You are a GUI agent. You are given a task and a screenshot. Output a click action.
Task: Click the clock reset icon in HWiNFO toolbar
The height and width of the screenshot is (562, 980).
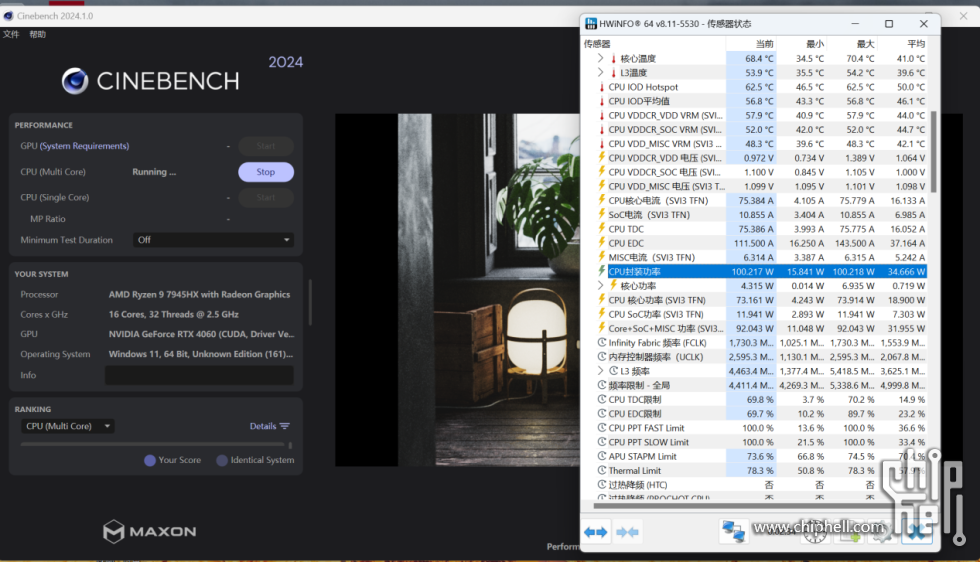click(815, 532)
